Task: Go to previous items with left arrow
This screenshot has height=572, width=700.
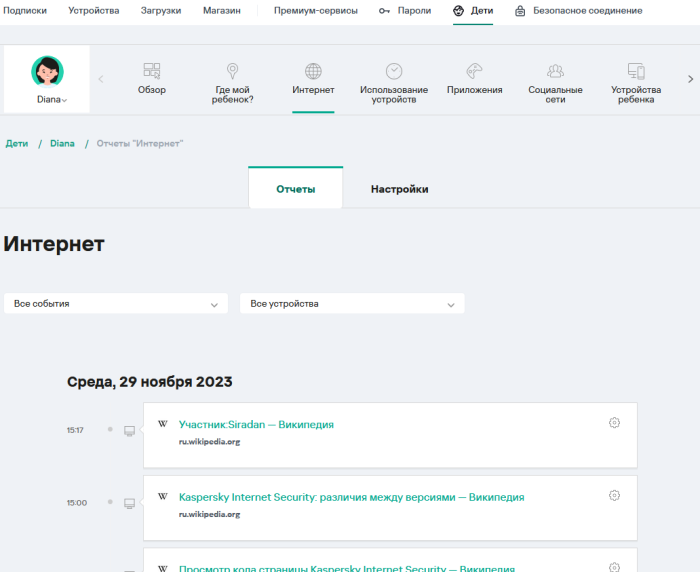Action: pyautogui.click(x=101, y=79)
